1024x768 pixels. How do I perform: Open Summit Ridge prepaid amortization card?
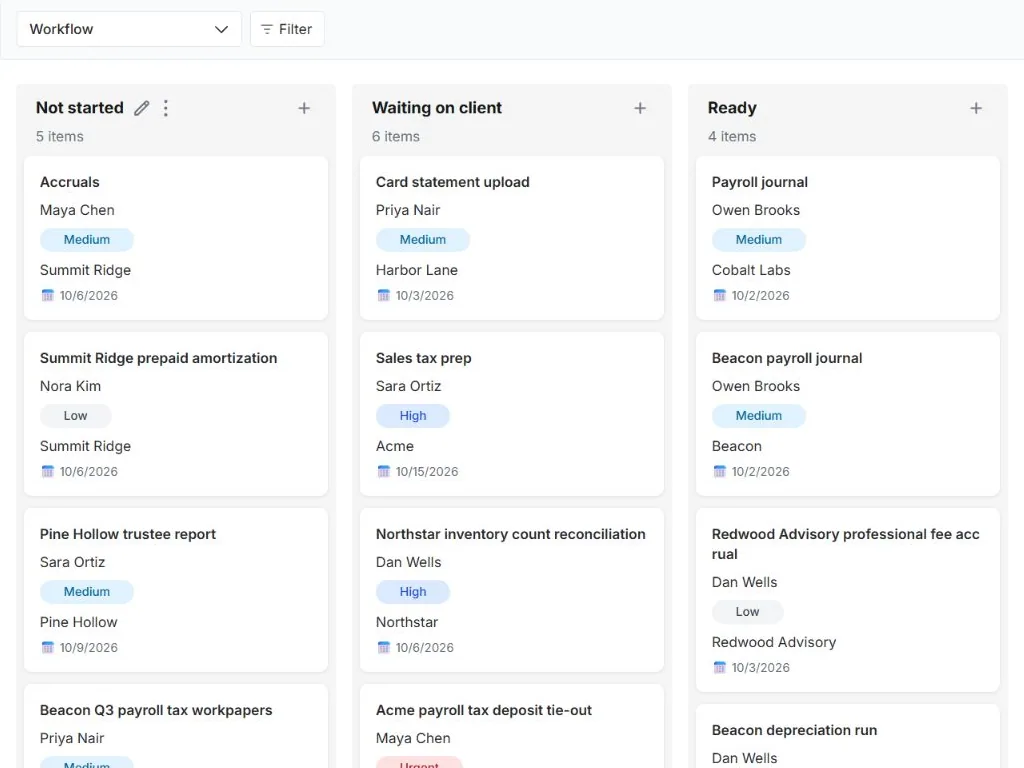[x=159, y=358]
